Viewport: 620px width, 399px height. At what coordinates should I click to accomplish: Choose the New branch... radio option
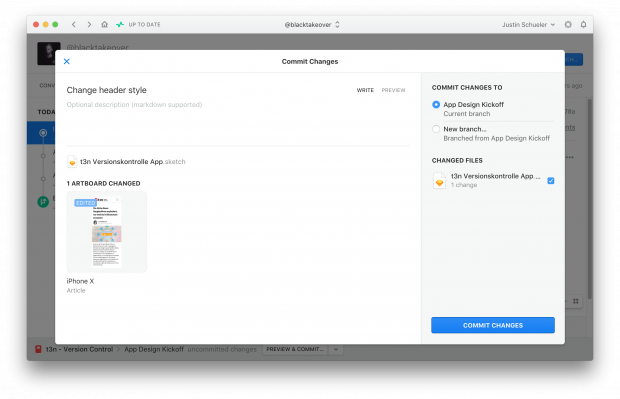point(436,129)
